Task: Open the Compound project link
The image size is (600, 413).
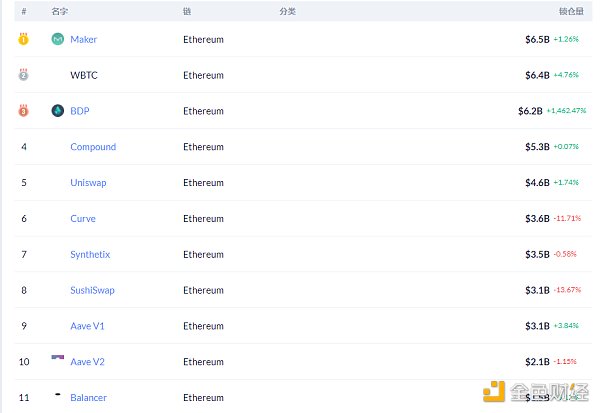Action: [93, 147]
